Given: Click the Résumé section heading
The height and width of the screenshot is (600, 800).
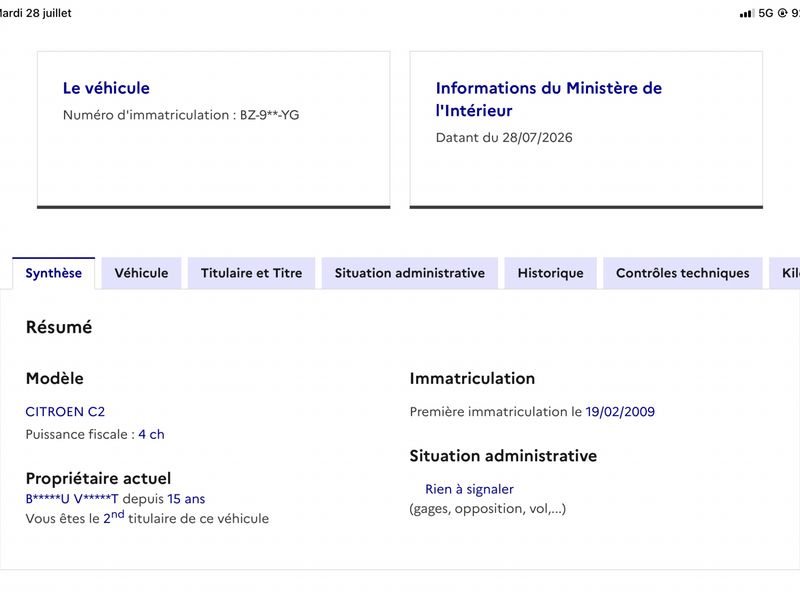Looking at the screenshot, I should pos(59,327).
